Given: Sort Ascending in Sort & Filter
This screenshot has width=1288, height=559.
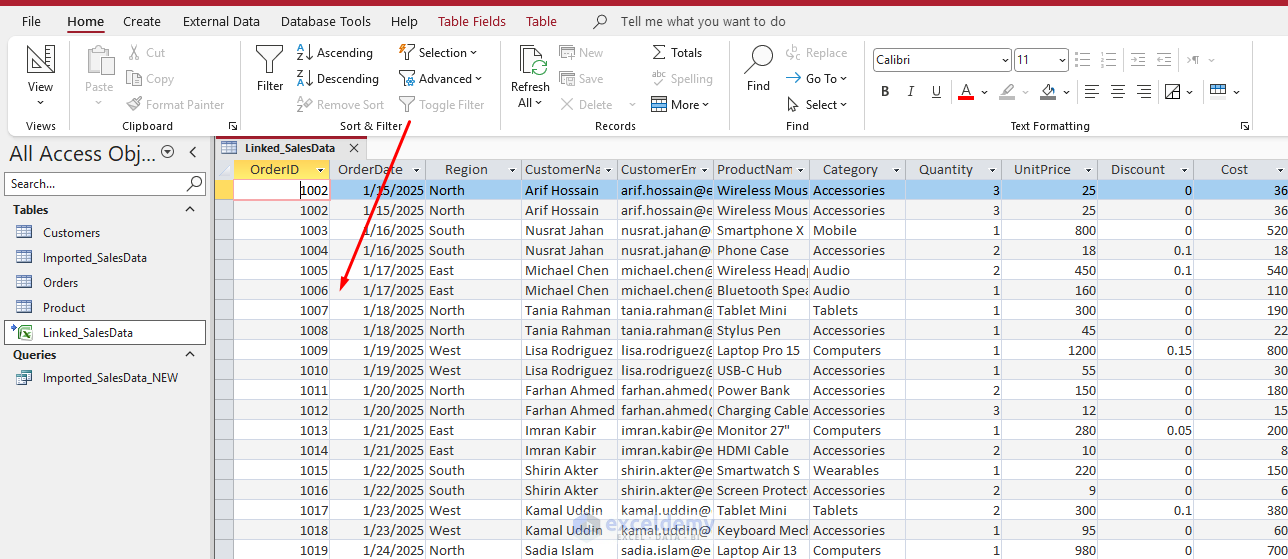Looking at the screenshot, I should 335,53.
